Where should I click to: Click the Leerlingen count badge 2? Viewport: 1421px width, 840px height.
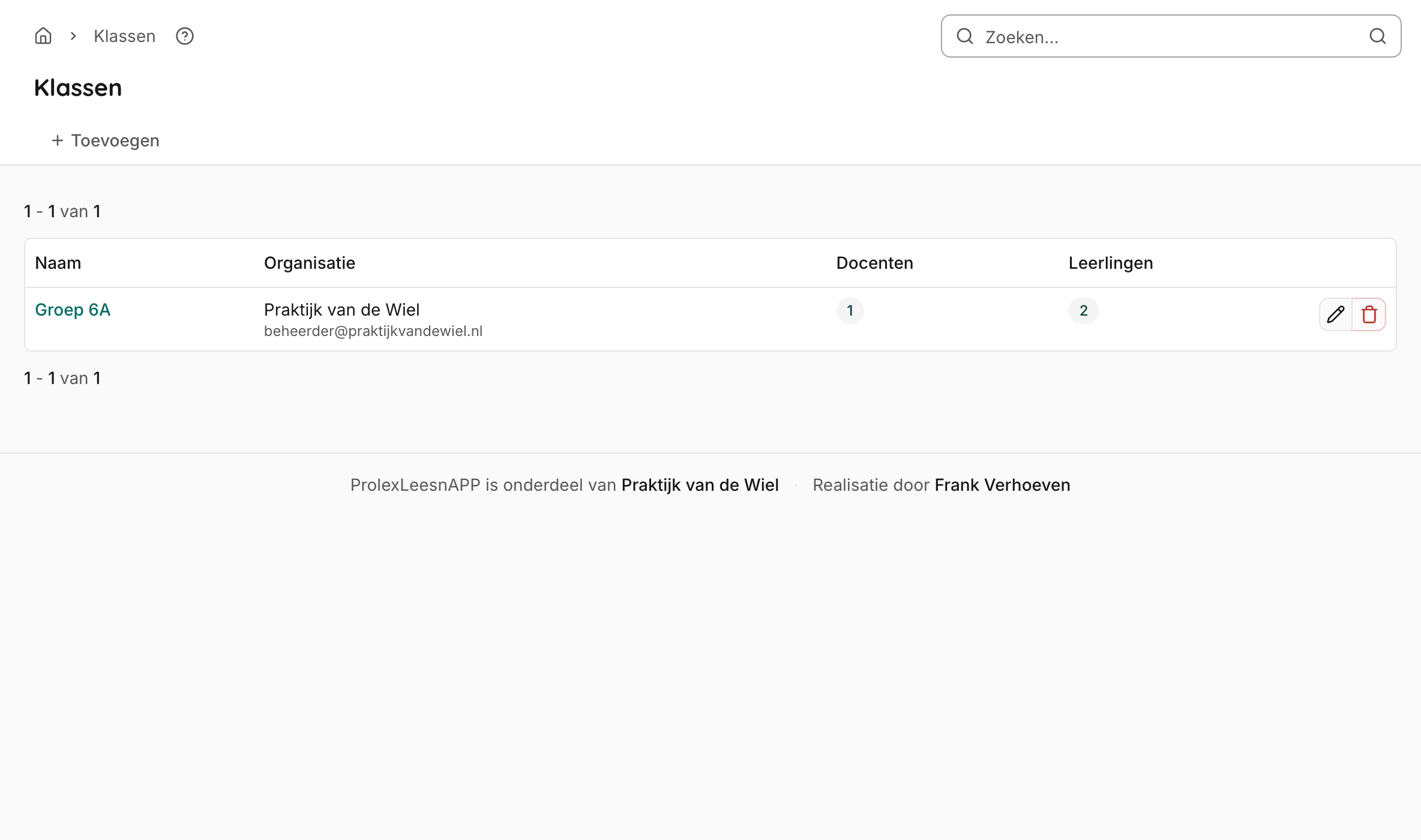tap(1084, 311)
